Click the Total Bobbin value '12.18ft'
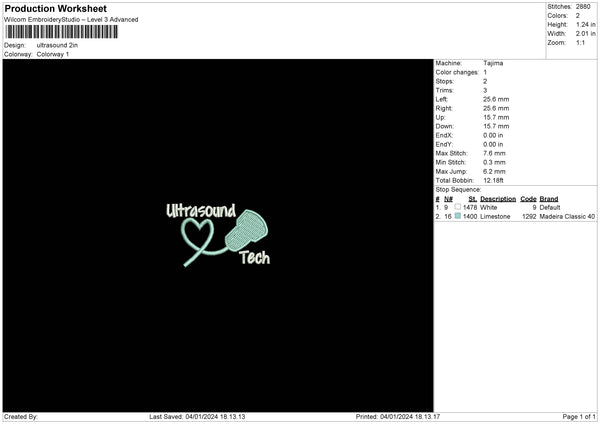600x424 pixels. point(494,181)
